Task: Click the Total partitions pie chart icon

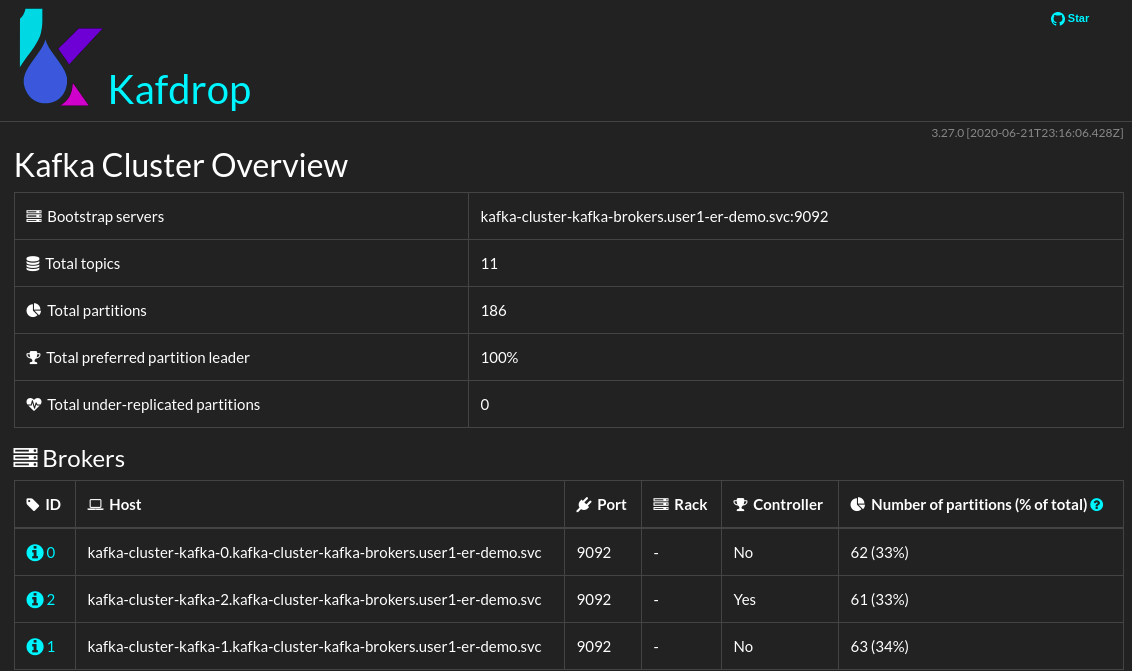Action: coord(34,311)
